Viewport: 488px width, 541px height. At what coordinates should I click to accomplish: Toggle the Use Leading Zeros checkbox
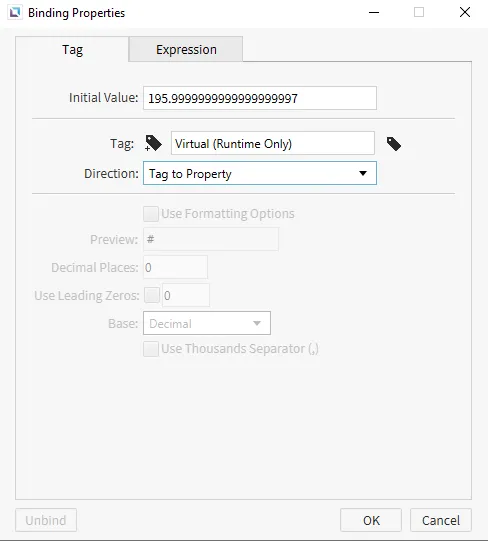coord(152,295)
